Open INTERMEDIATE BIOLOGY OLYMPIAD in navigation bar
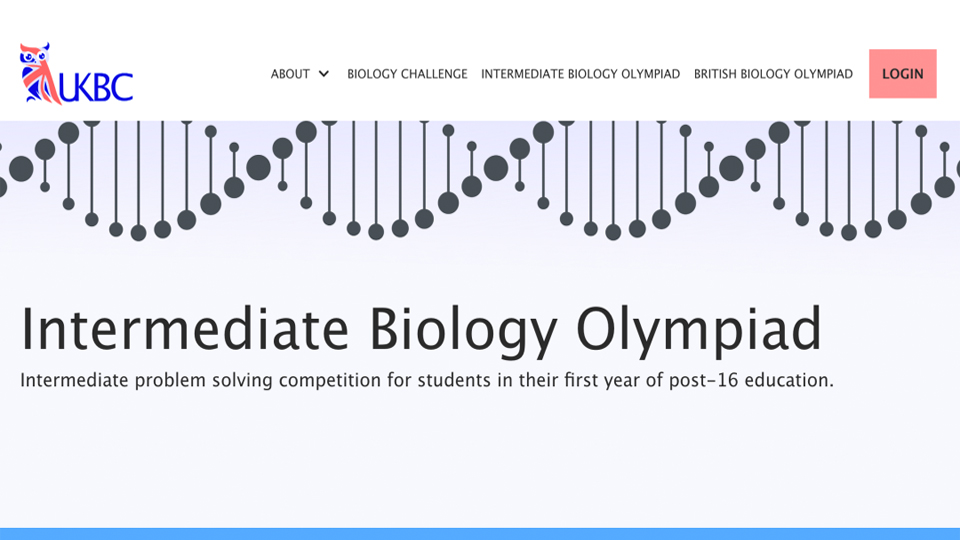This screenshot has width=960, height=540. 580,74
